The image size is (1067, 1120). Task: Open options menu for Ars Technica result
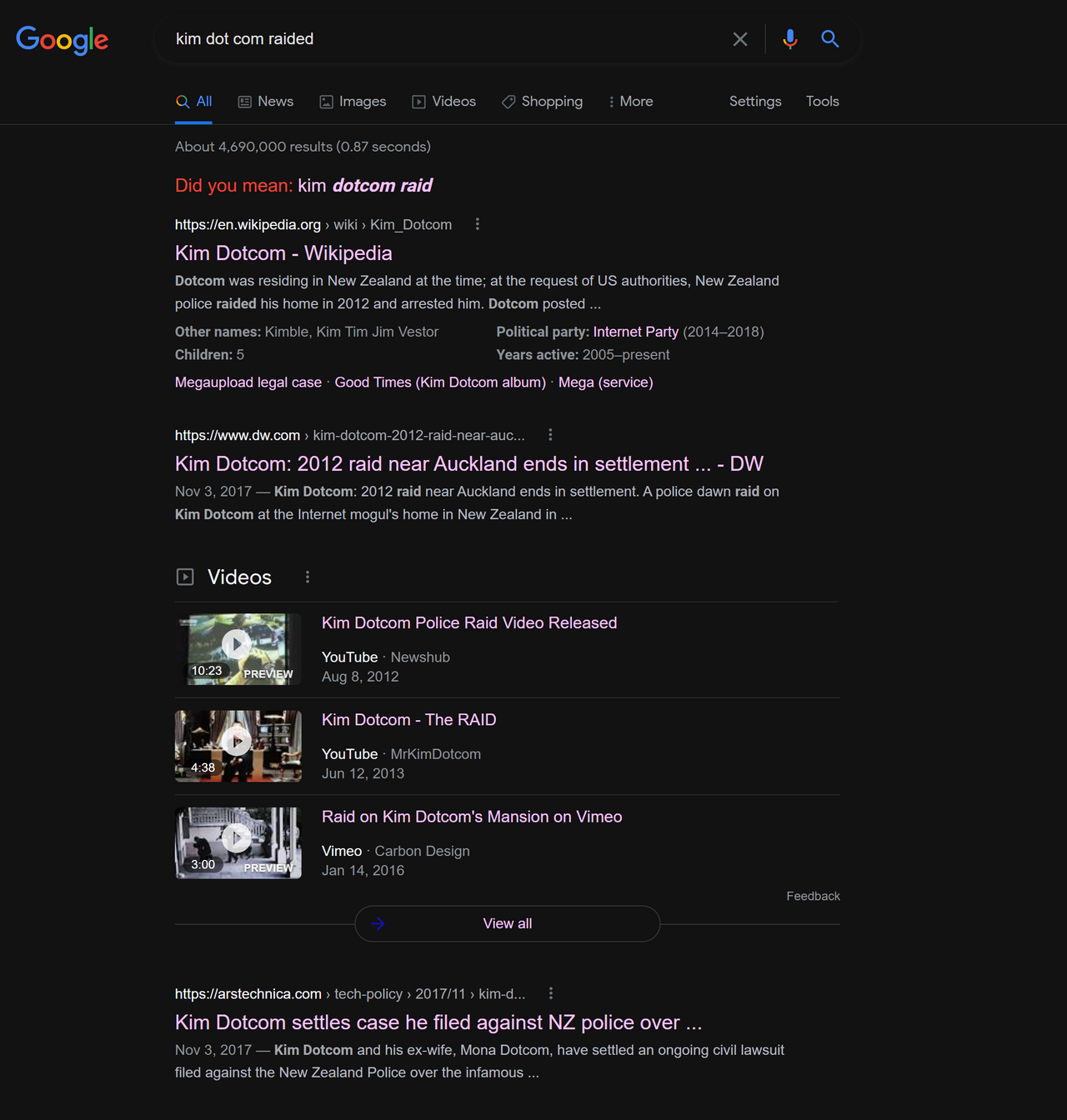point(551,993)
